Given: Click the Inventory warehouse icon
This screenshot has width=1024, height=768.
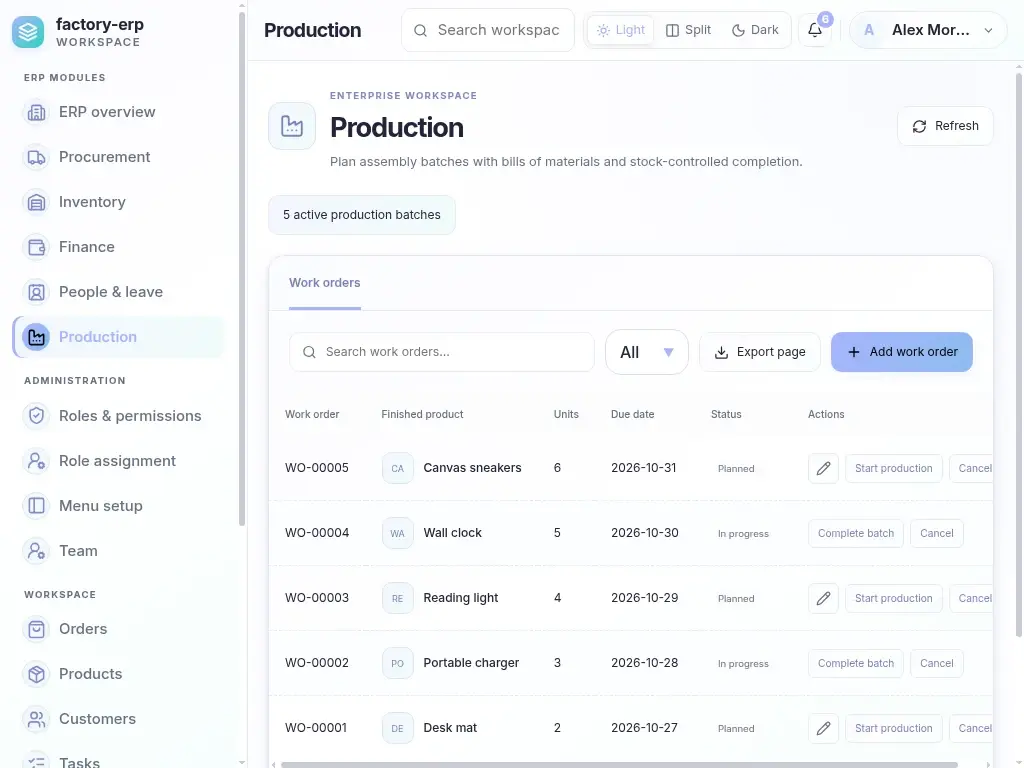Looking at the screenshot, I should (x=37, y=202).
